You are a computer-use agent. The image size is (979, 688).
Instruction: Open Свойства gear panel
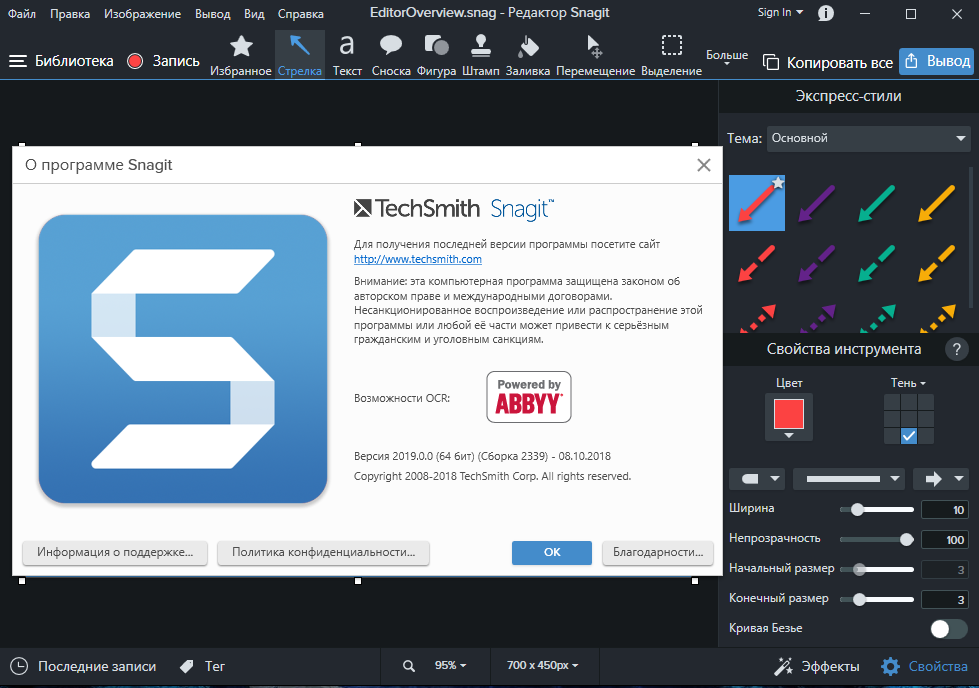pos(925,666)
